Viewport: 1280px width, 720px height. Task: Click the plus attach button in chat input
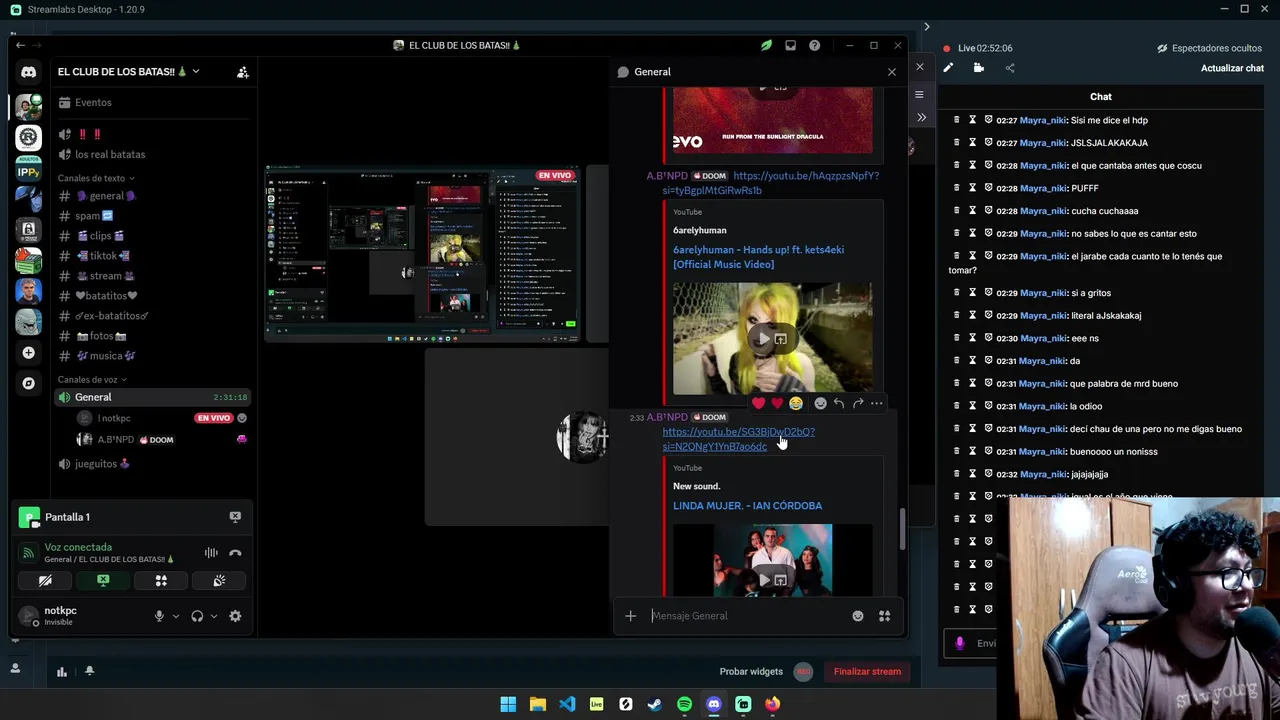point(630,616)
